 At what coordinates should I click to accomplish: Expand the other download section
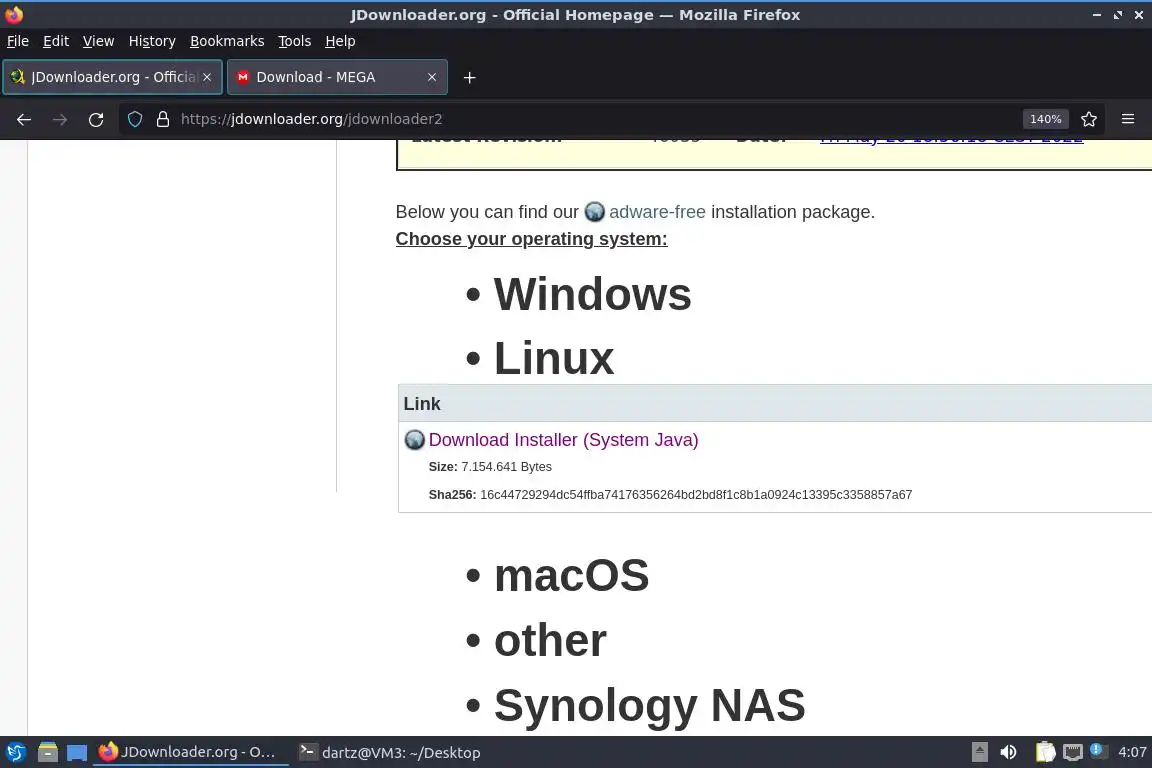pyautogui.click(x=550, y=640)
